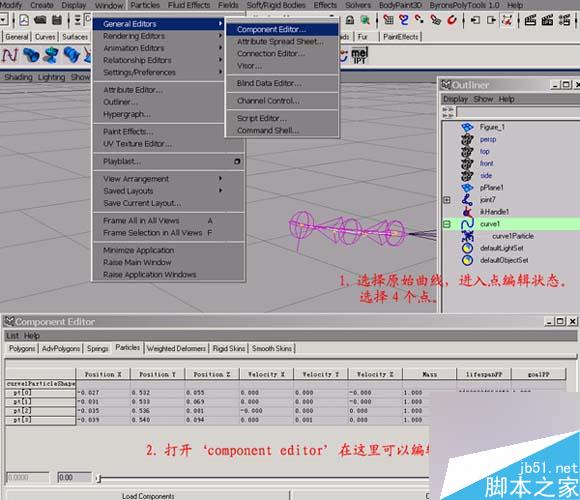Open Outliner Display menu
This screenshot has width=580, height=500.
pos(455,99)
